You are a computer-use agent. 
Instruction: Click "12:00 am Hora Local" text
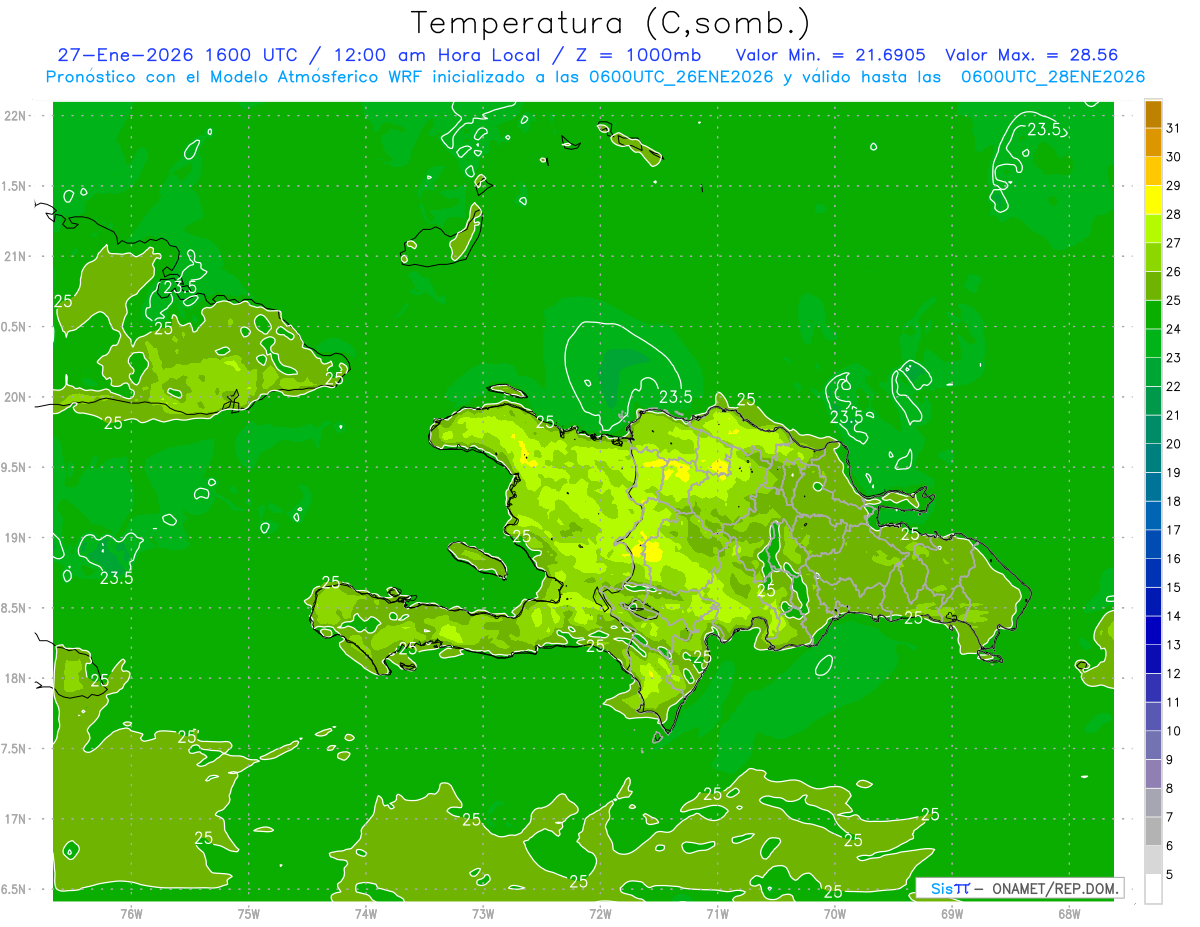(x=434, y=55)
